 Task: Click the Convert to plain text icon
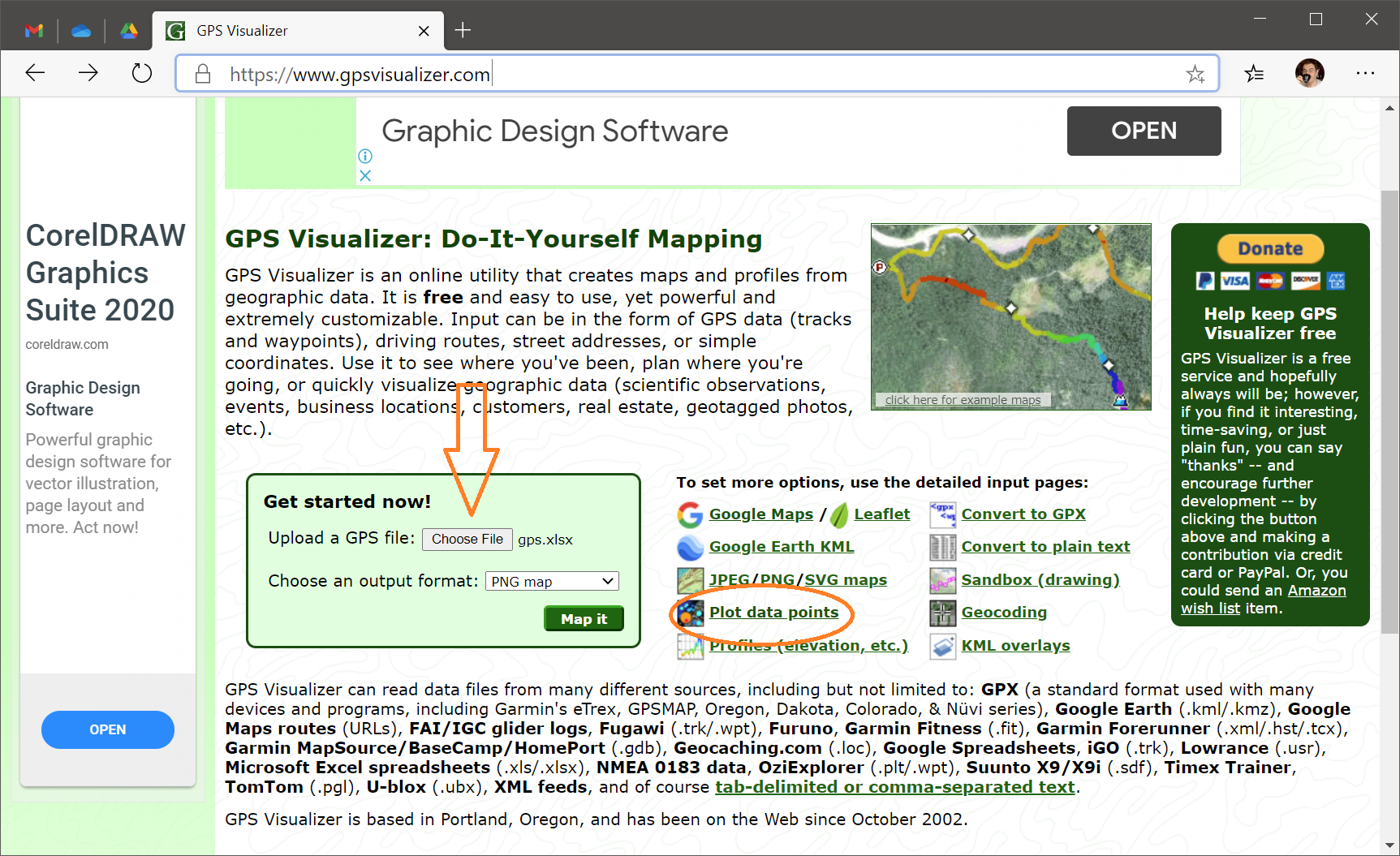[942, 548]
